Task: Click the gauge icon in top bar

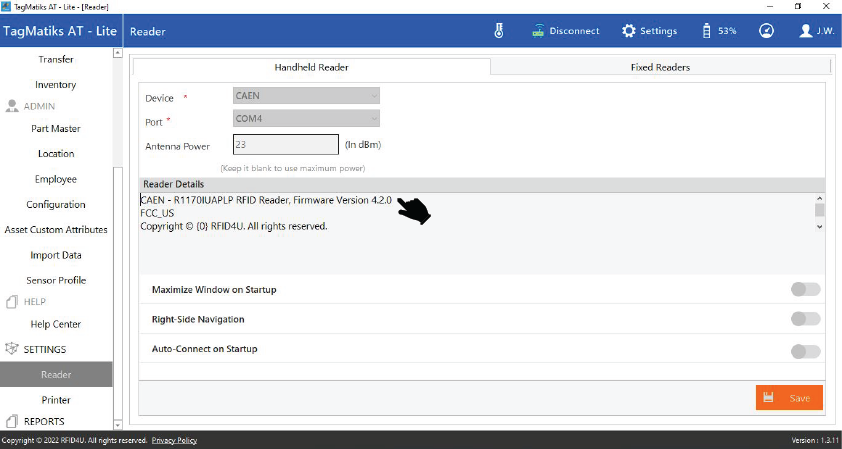Action: pos(766,31)
